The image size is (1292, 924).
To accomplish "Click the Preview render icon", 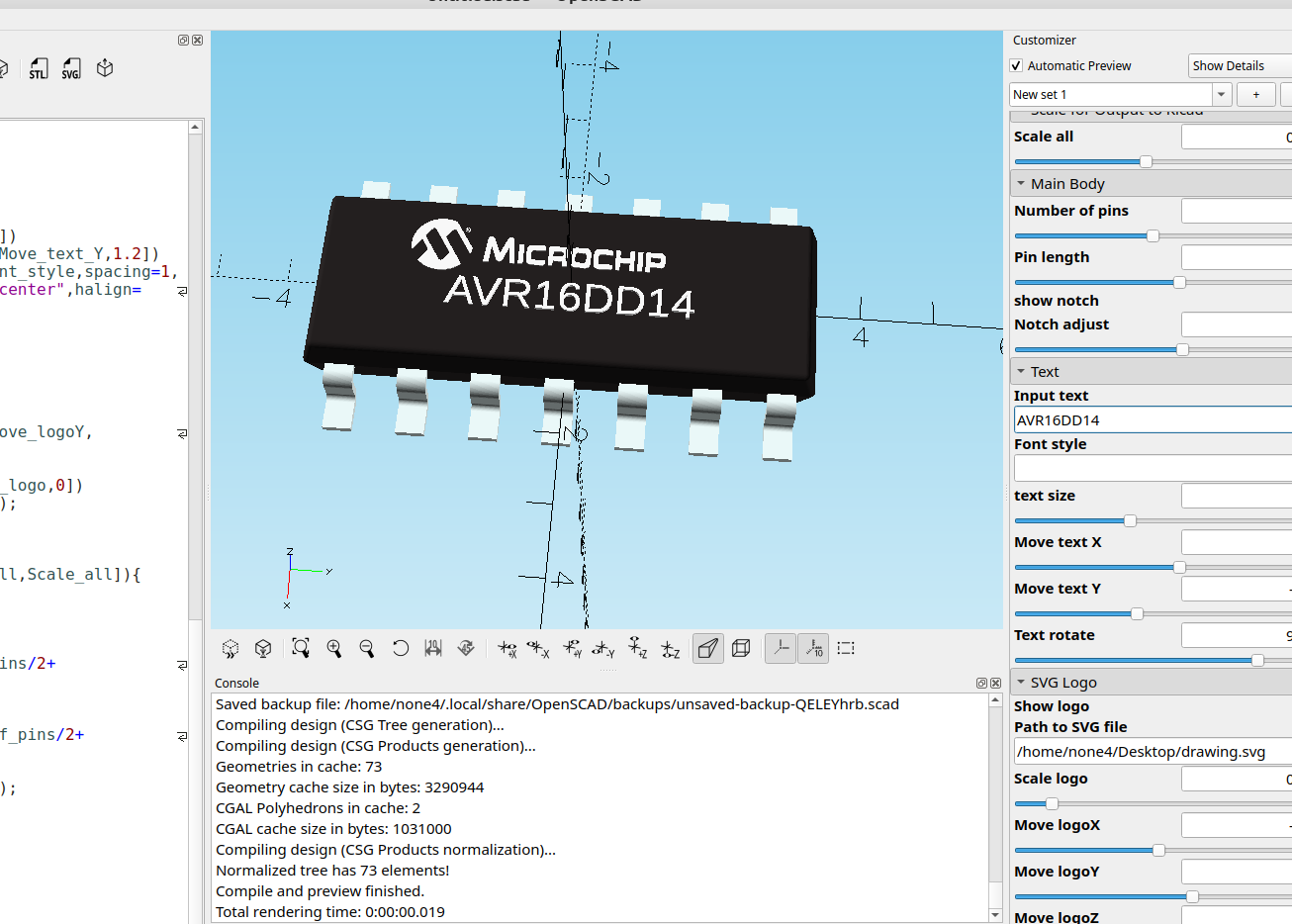I will (231, 648).
